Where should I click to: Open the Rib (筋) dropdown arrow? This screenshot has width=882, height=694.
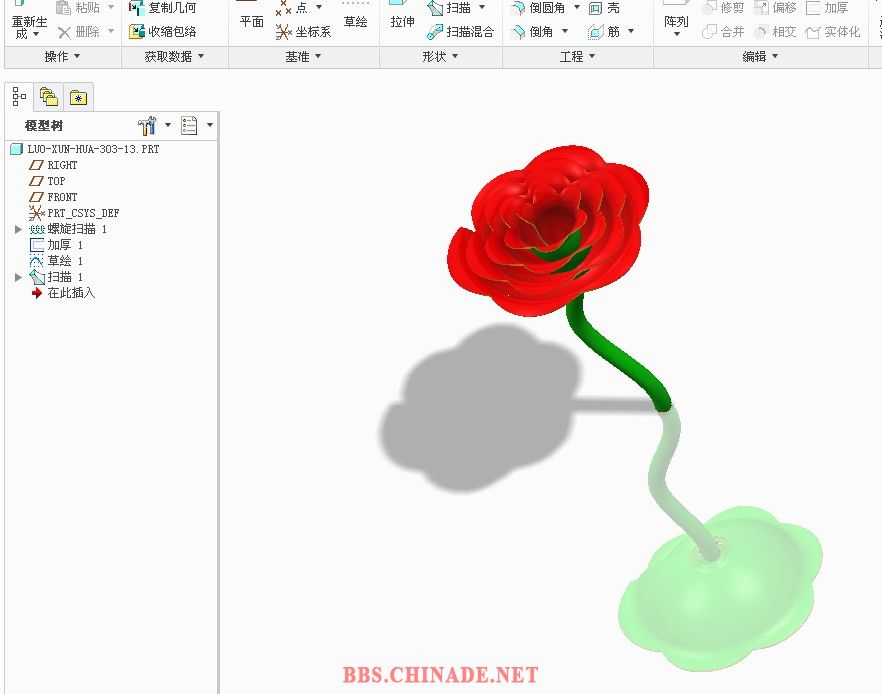click(x=631, y=31)
